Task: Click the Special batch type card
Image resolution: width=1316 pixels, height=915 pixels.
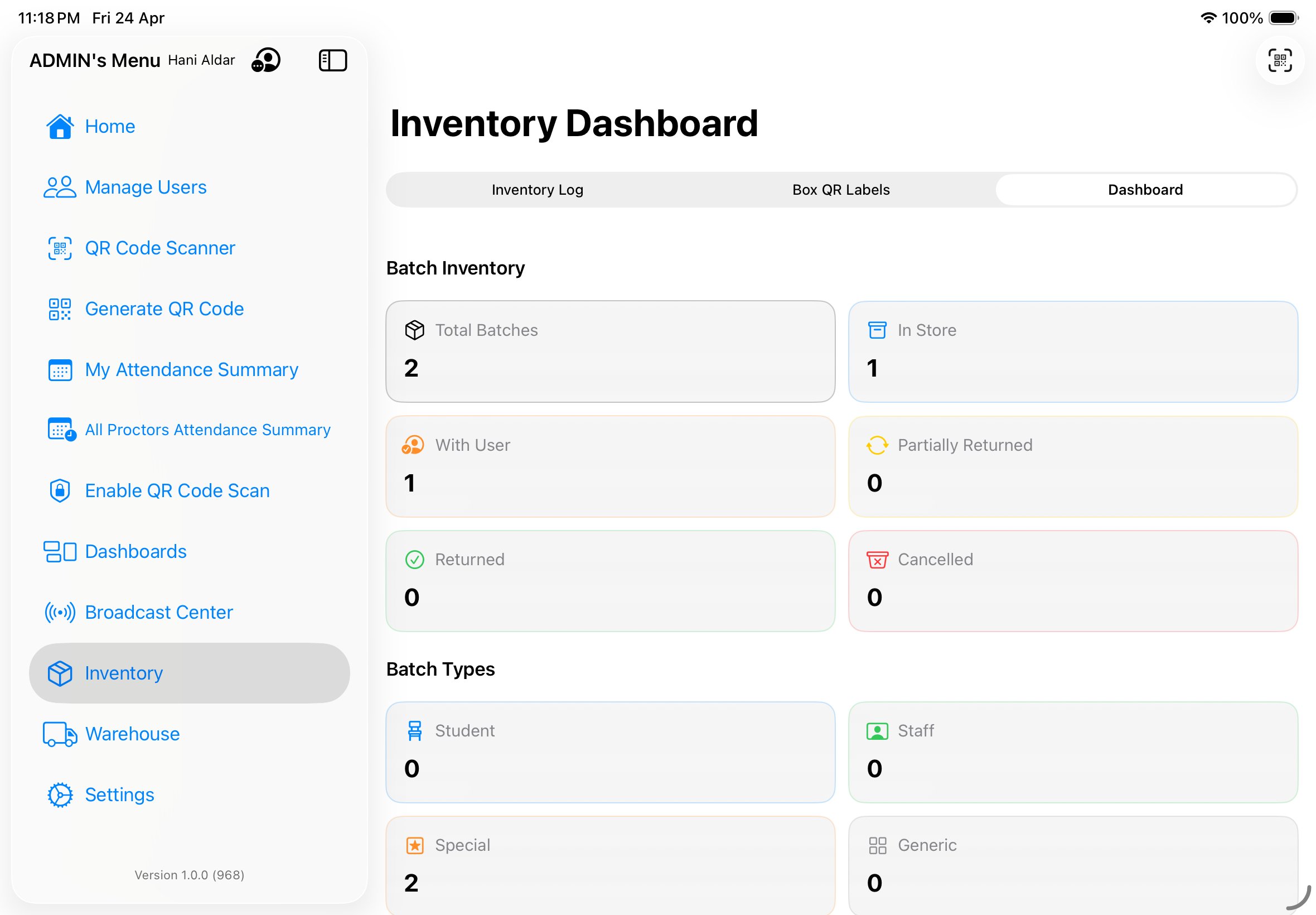Action: [x=610, y=865]
